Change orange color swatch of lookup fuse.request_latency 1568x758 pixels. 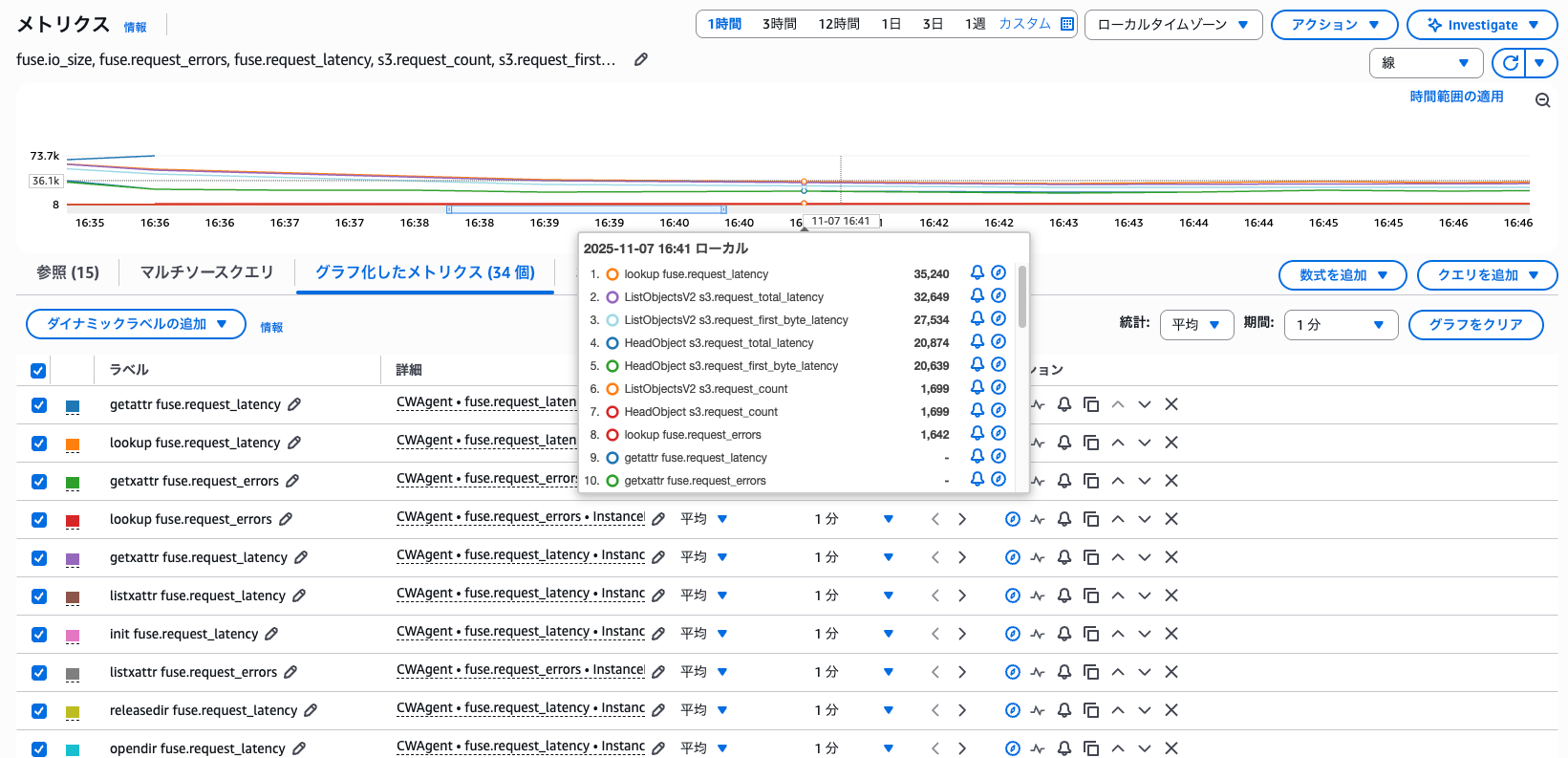click(73, 444)
